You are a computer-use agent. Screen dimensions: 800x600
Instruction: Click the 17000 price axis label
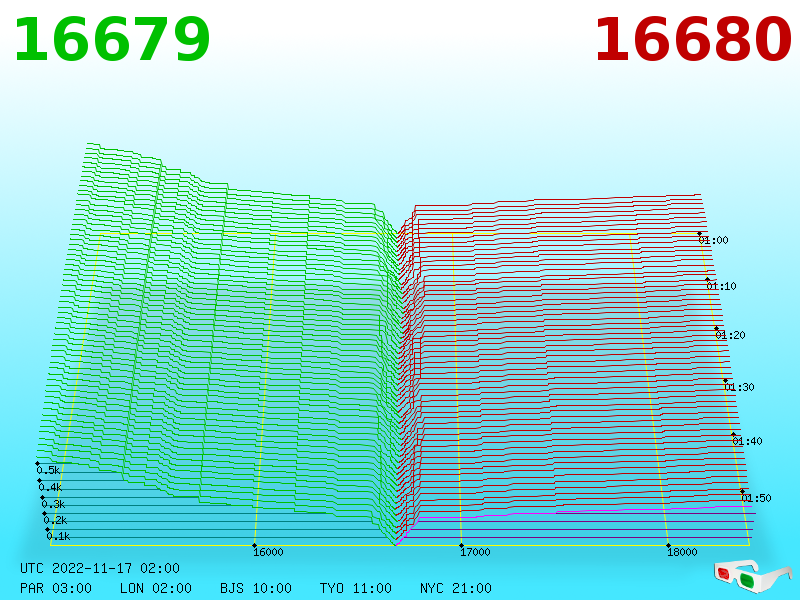click(475, 552)
